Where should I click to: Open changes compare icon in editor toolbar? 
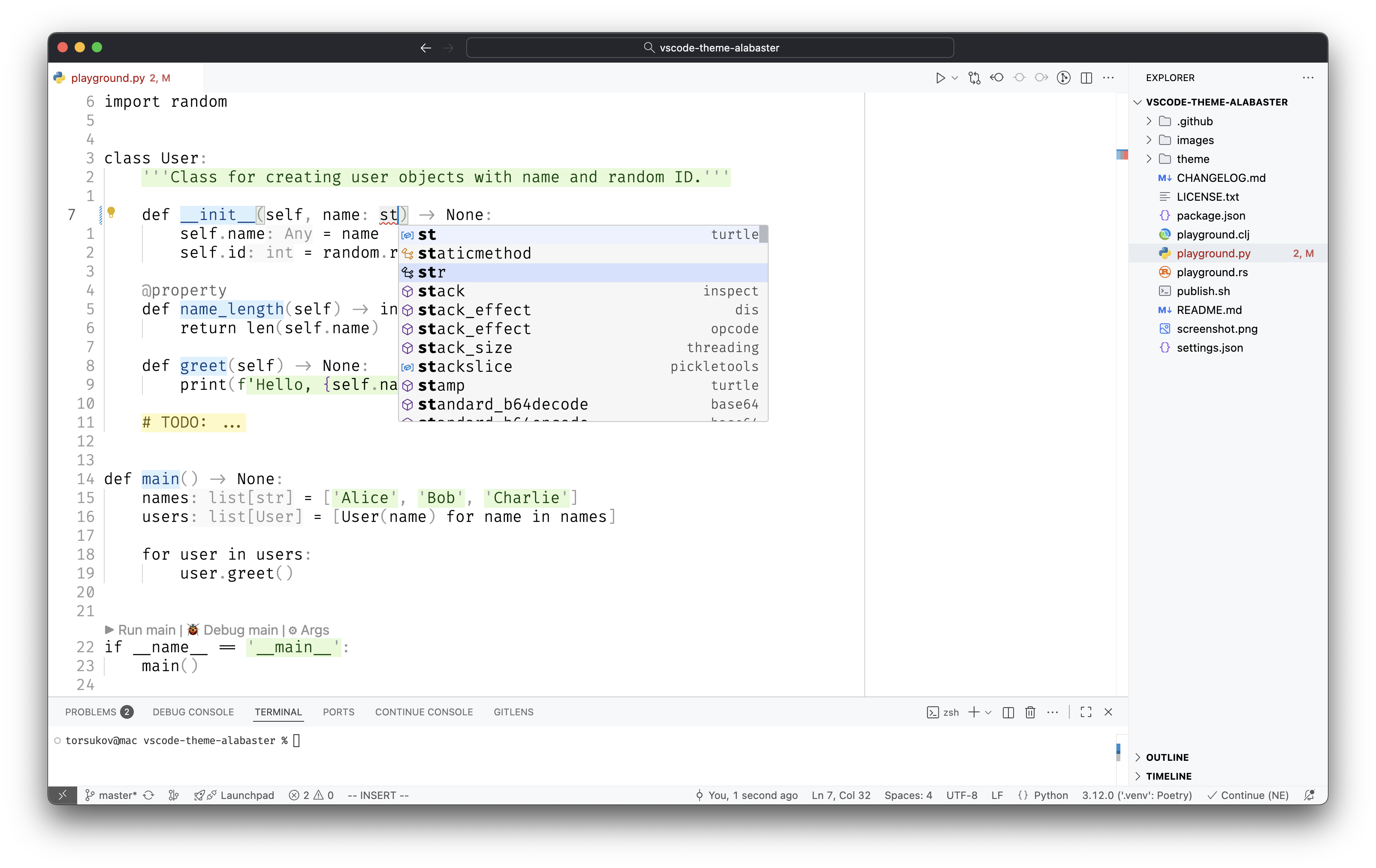tap(974, 78)
